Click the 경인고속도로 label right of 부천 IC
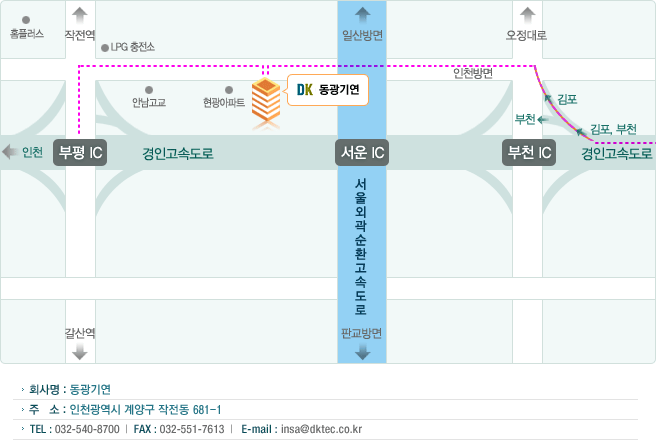The image size is (656, 440). [x=617, y=153]
